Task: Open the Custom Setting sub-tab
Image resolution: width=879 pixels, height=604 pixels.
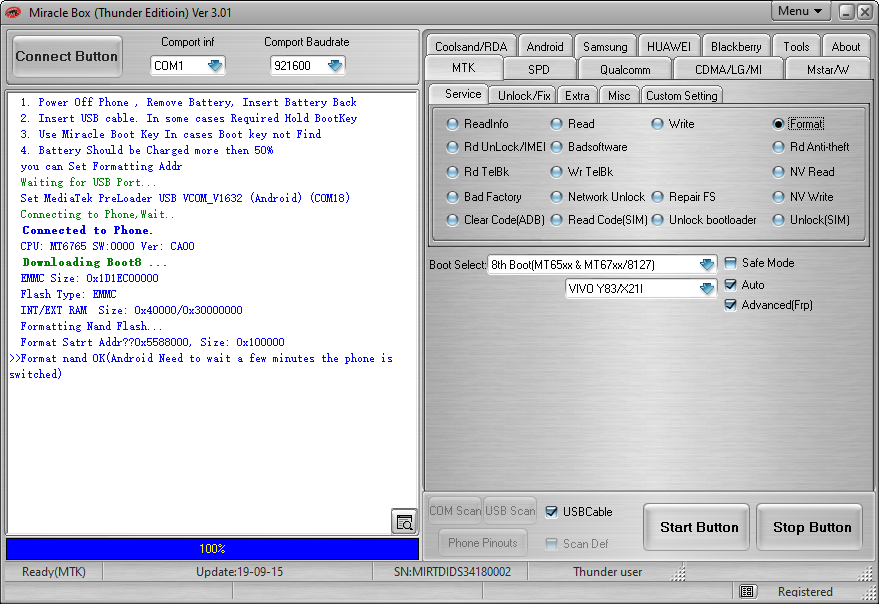Action: pos(682,95)
